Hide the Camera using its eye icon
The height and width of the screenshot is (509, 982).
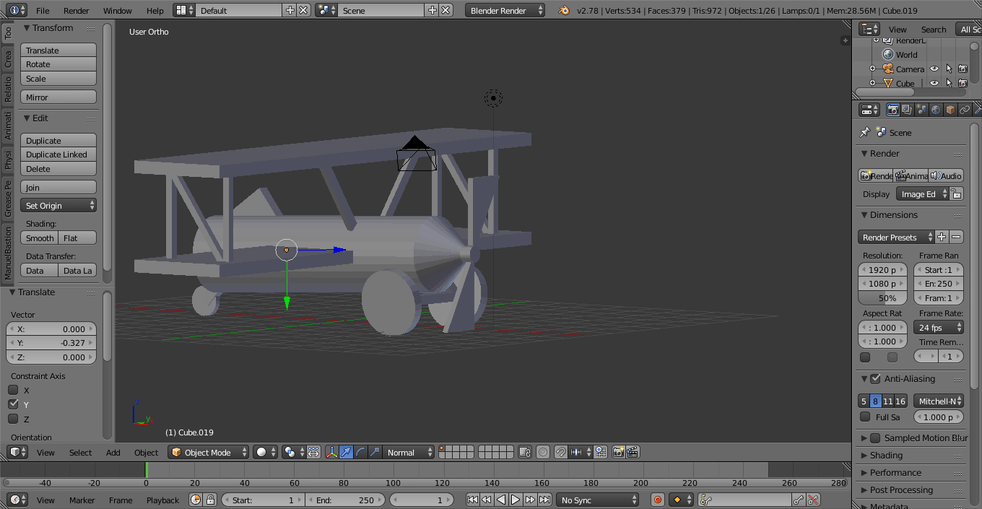click(934, 69)
